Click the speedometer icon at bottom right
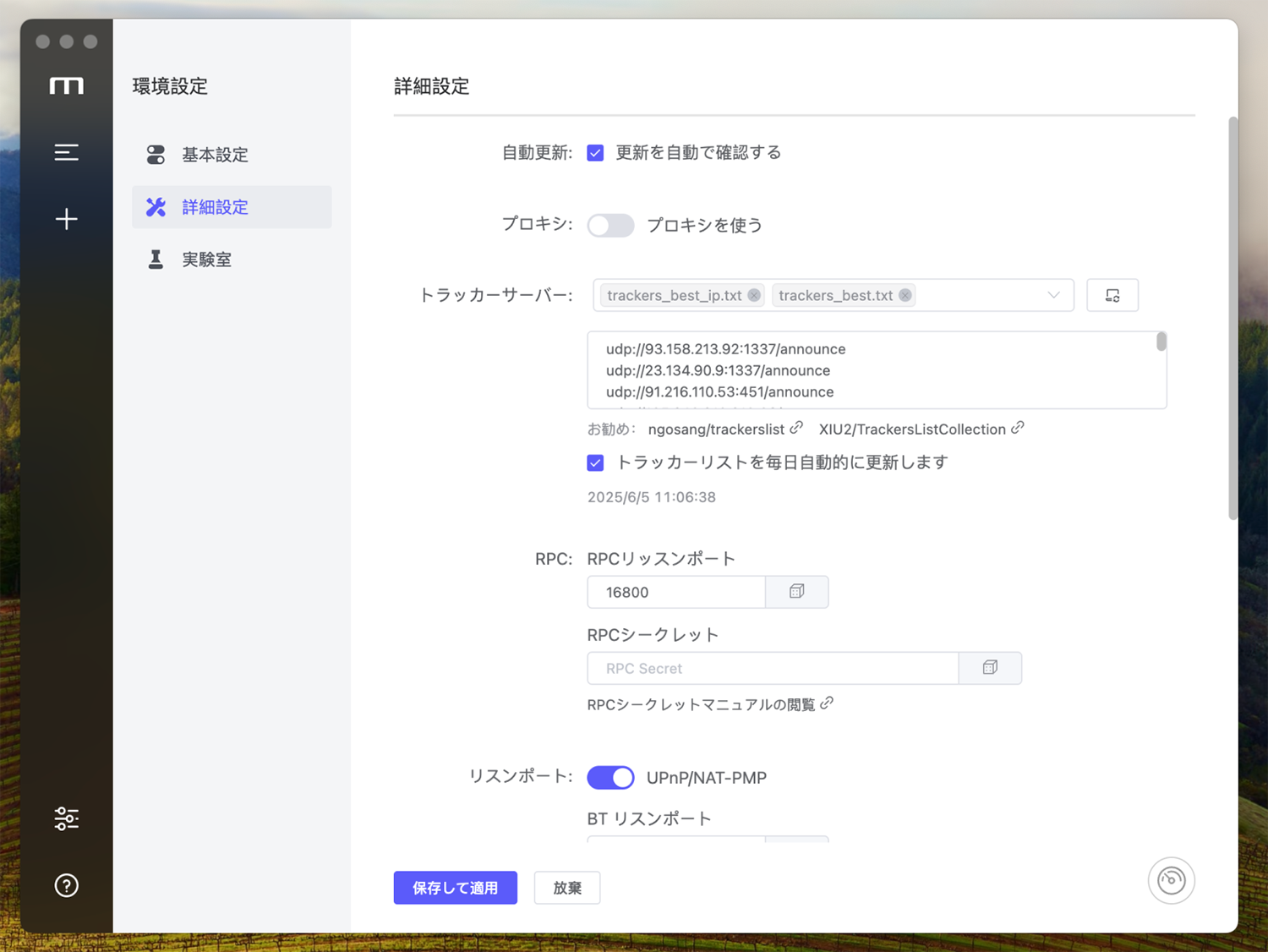 pos(1172,880)
